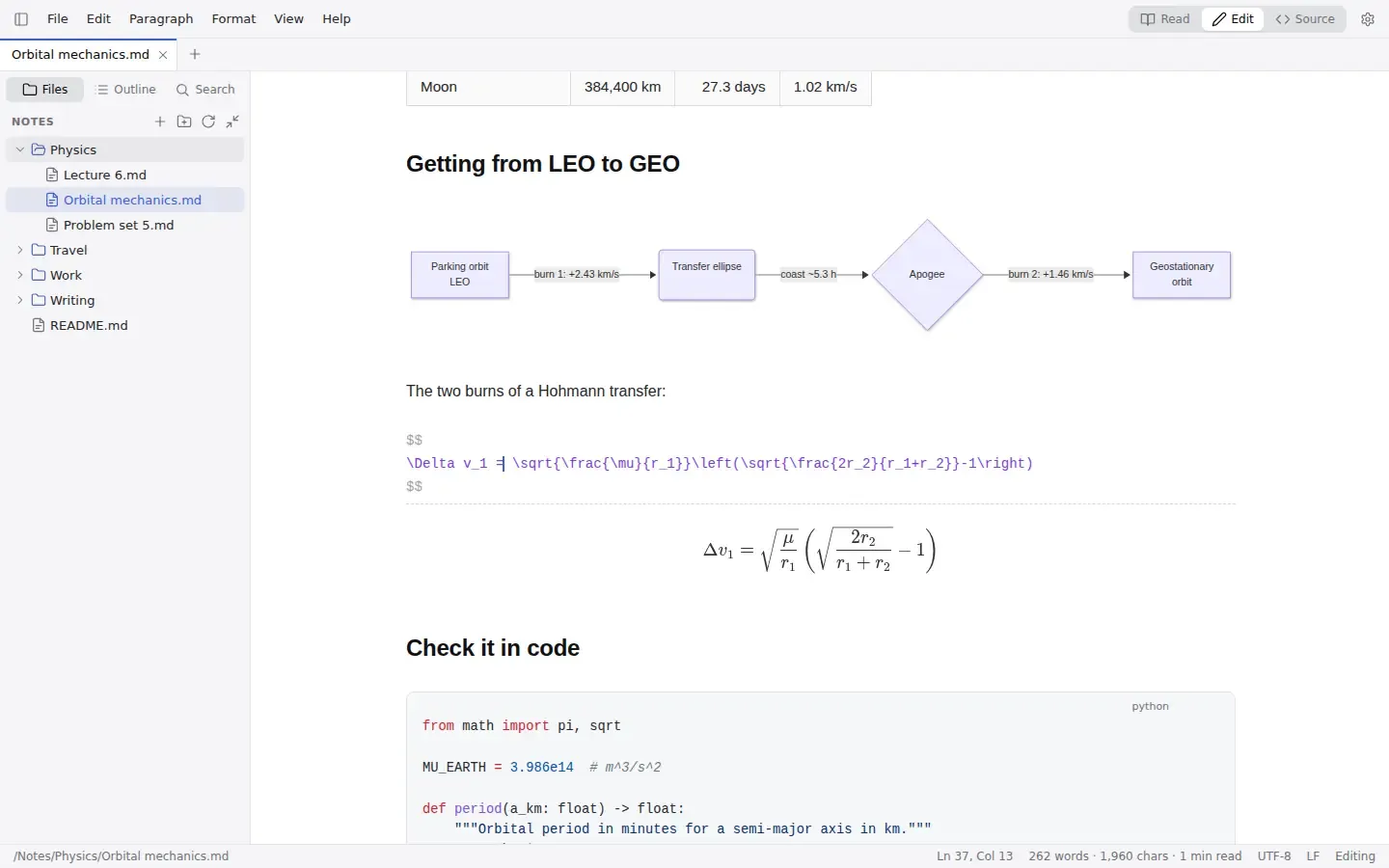Click the rendered Delta v1 formula
1389x868 pixels.
[820, 551]
